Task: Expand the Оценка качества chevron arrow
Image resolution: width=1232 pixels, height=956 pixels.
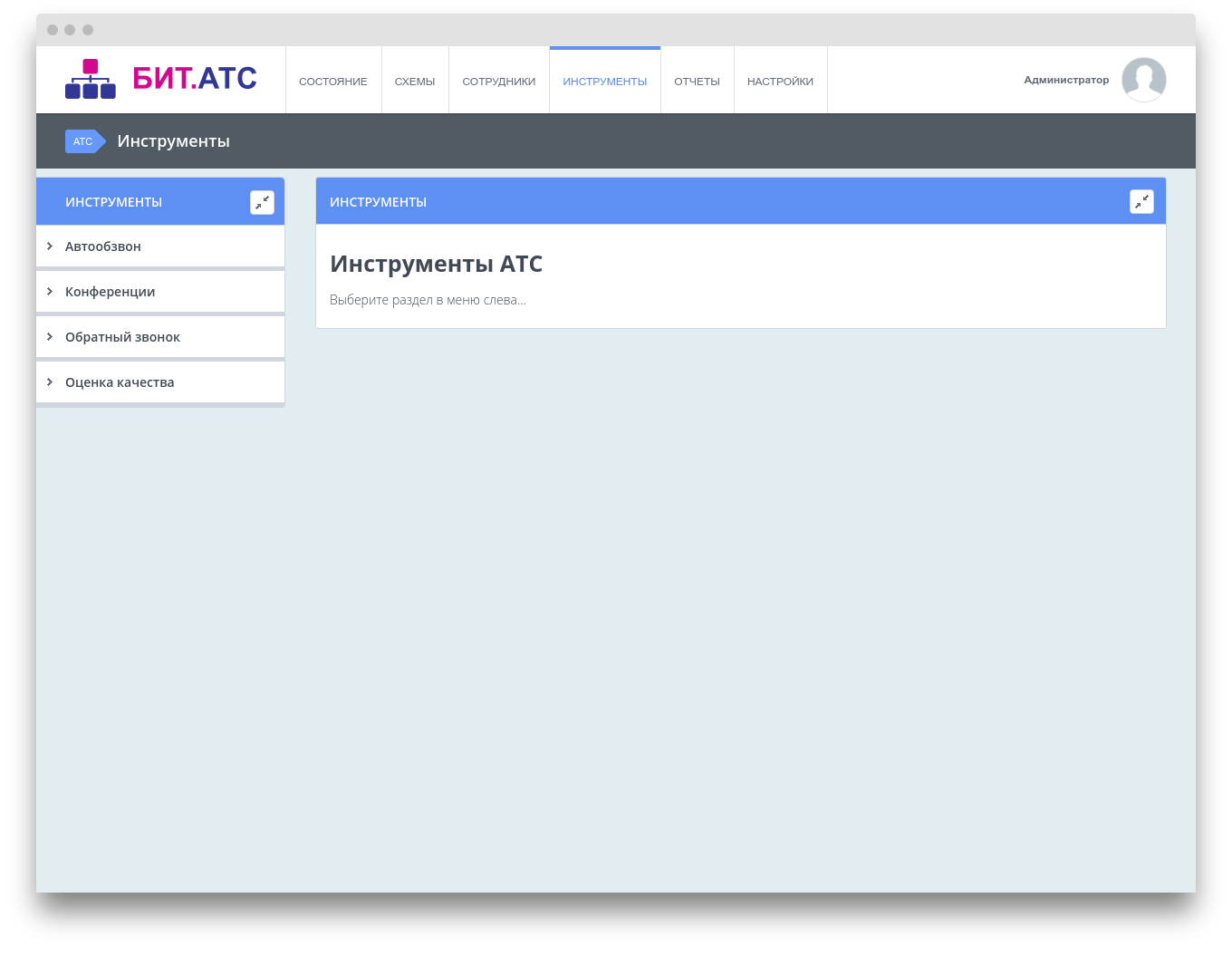Action: (x=50, y=382)
